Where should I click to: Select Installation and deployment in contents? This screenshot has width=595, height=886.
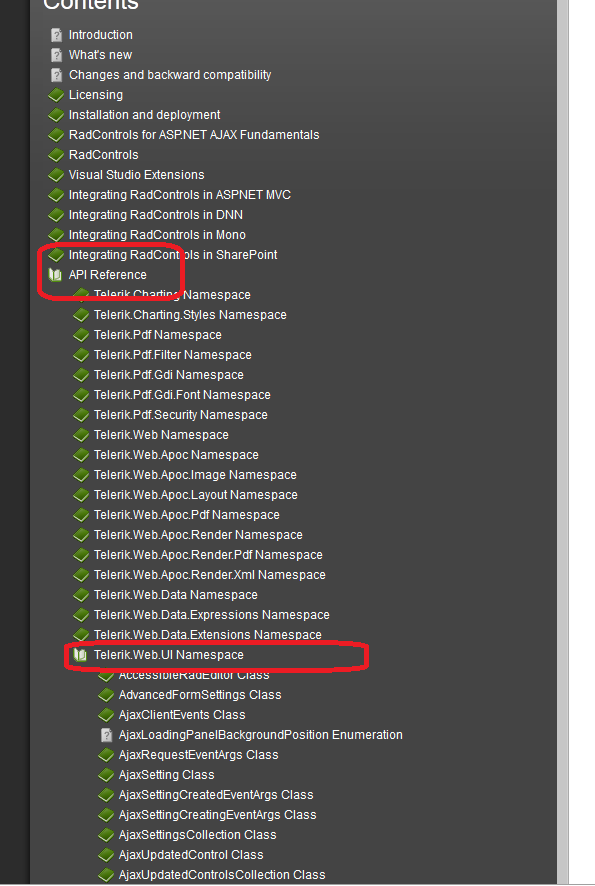[x=144, y=115]
